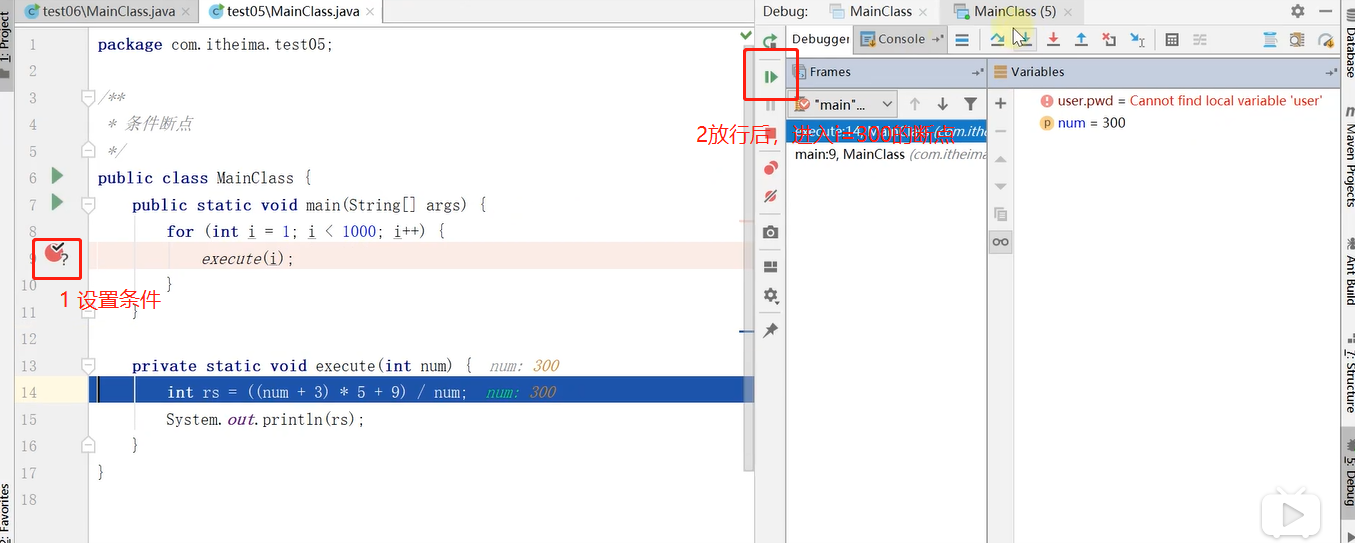Remove the selected watch with minus icon
1355x543 pixels.
tap(1000, 131)
